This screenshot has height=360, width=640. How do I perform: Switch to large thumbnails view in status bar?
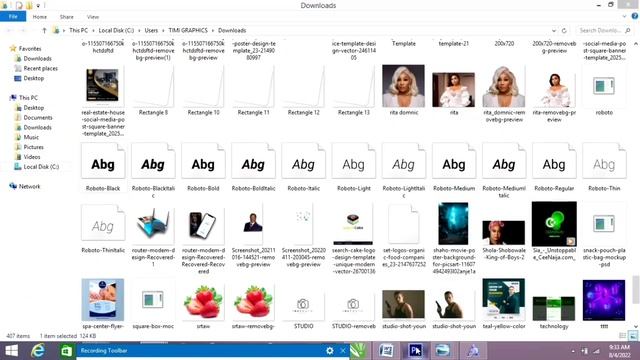(633, 336)
